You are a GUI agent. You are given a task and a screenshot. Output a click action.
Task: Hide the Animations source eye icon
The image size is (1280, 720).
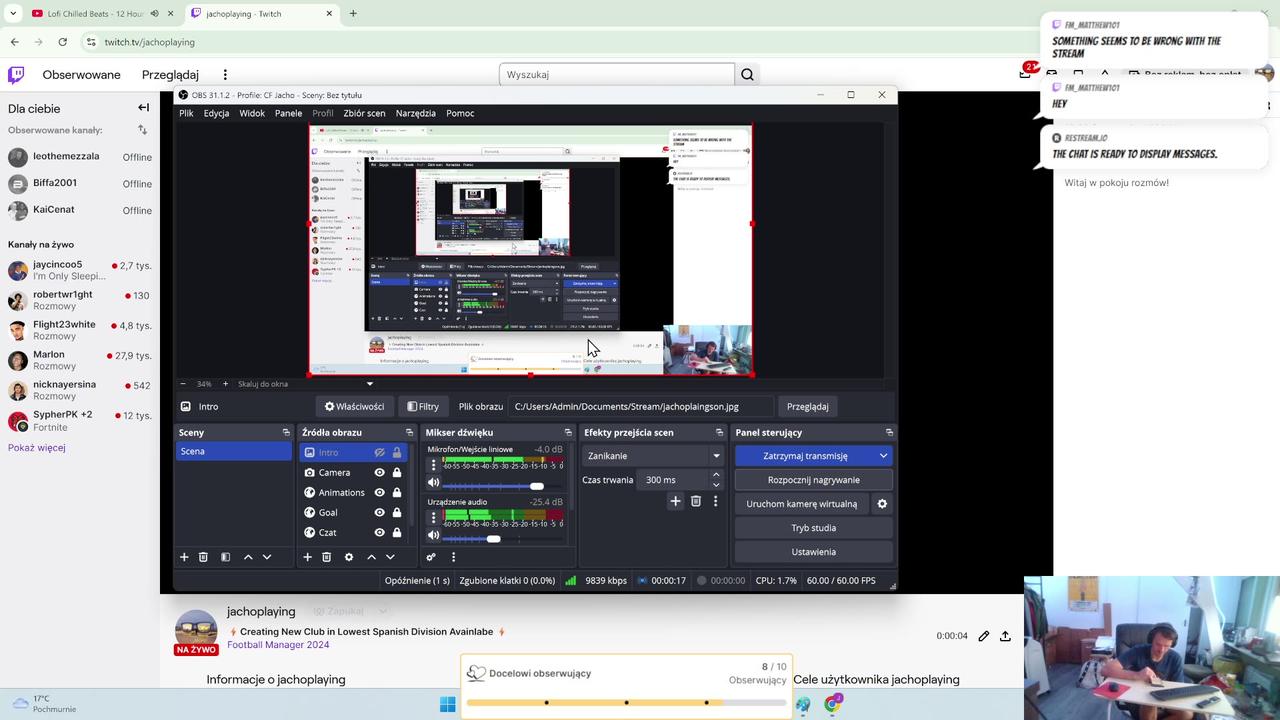pyautogui.click(x=379, y=493)
